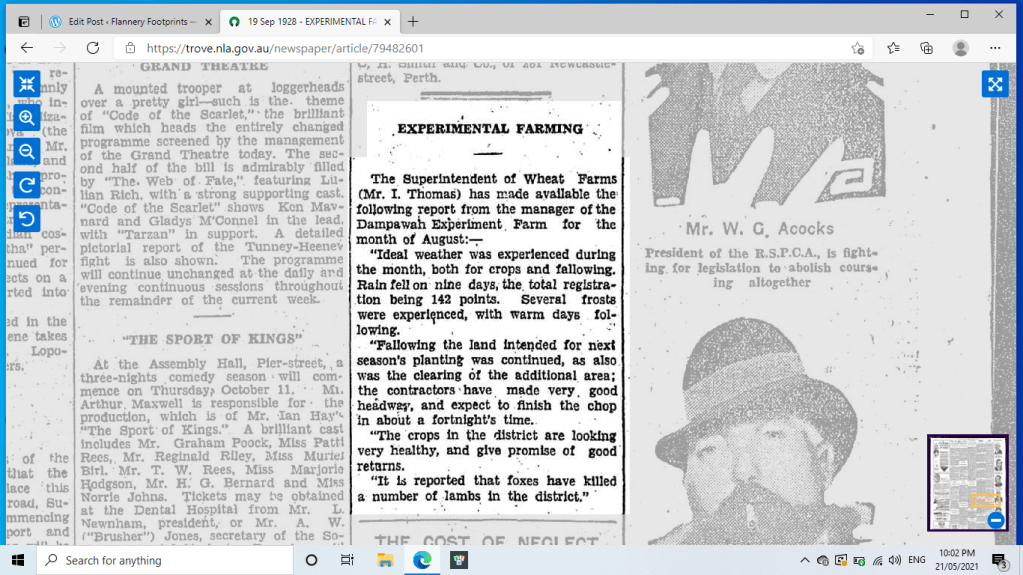Click the trove.nla.gov.au address bar

click(x=480, y=48)
